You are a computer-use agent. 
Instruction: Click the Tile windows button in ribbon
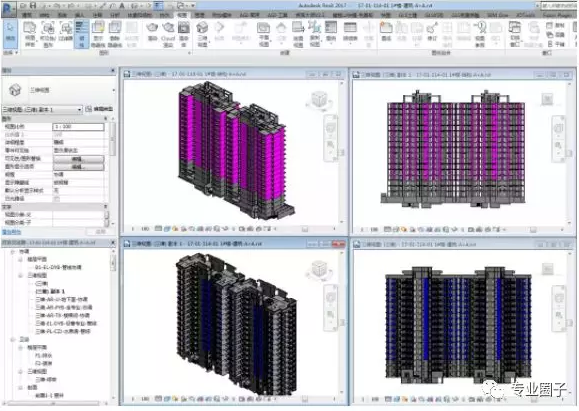click(556, 44)
